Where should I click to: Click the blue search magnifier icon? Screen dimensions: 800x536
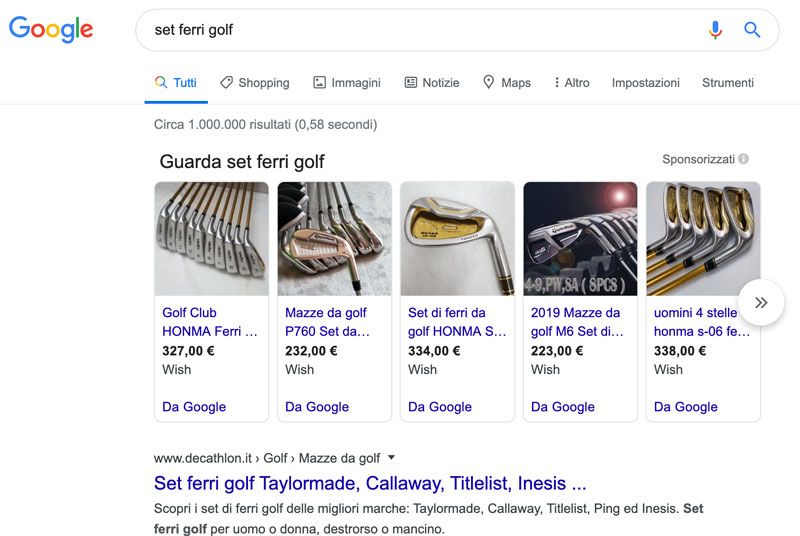(753, 30)
